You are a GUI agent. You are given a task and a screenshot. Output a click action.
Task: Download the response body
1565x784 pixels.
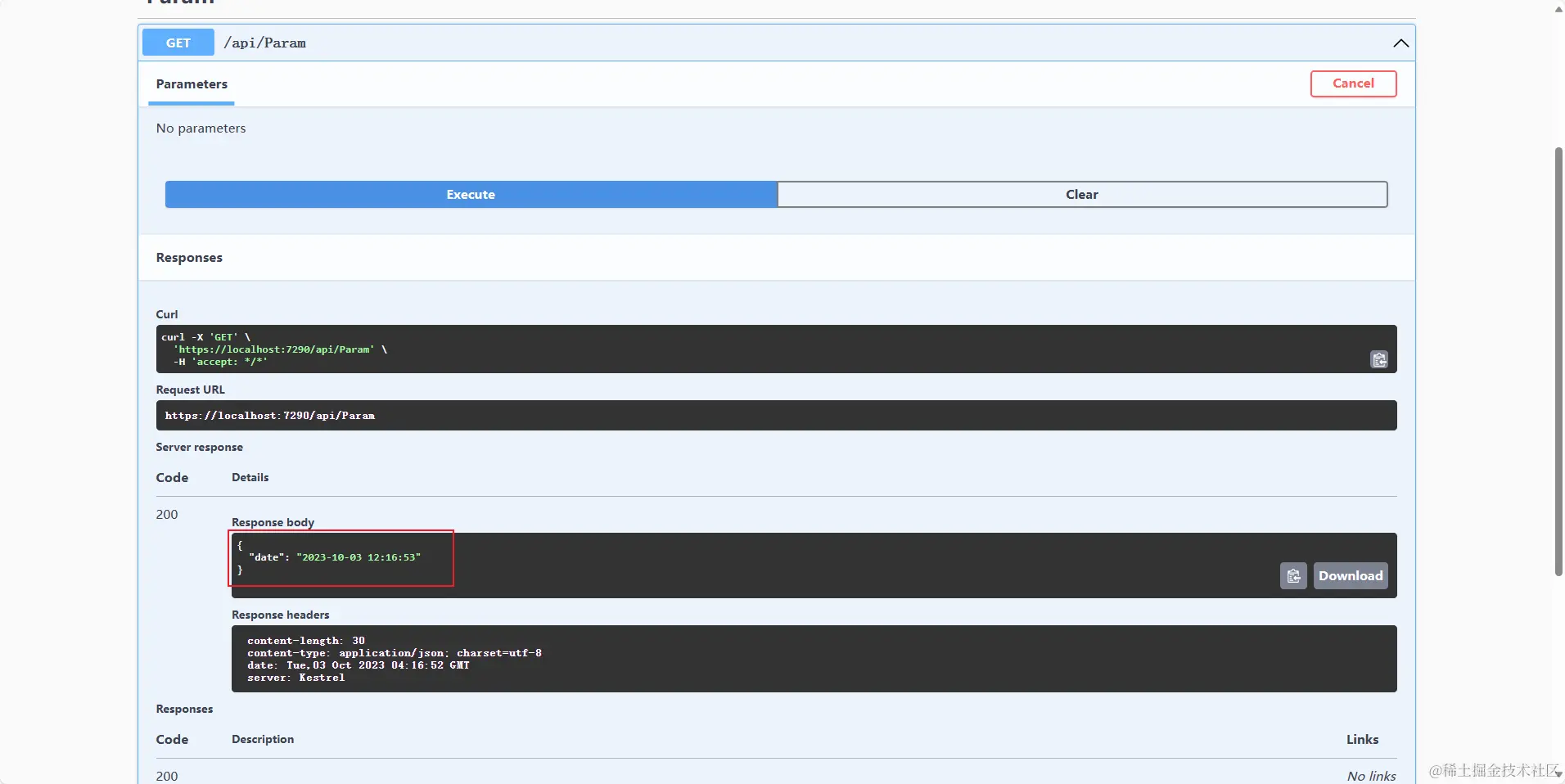pyautogui.click(x=1351, y=576)
